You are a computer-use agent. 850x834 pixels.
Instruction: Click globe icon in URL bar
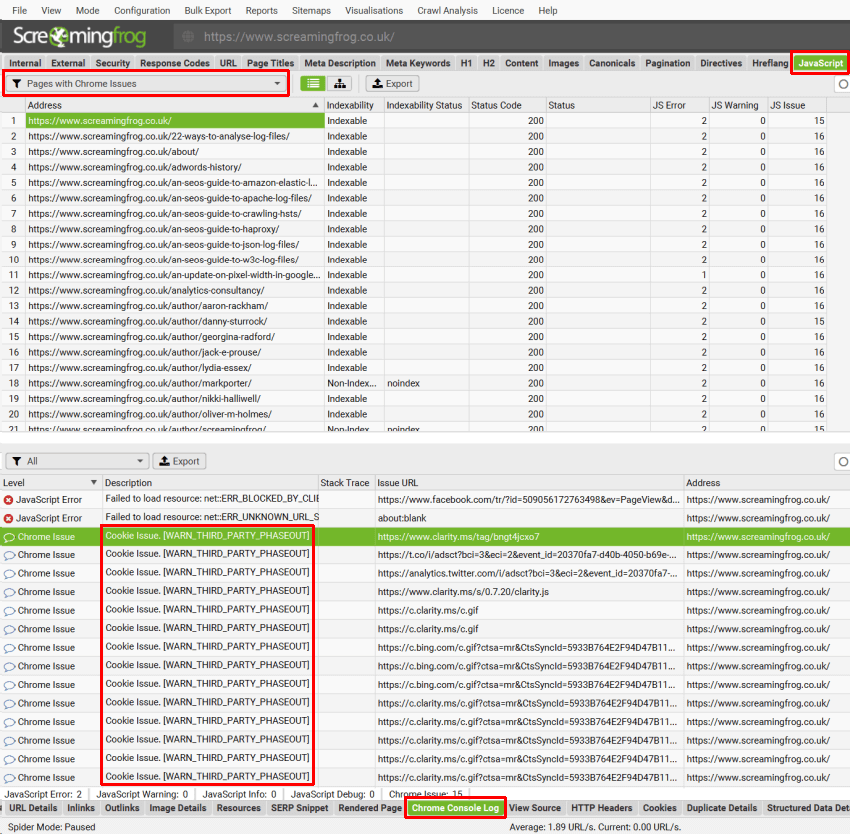click(x=188, y=37)
